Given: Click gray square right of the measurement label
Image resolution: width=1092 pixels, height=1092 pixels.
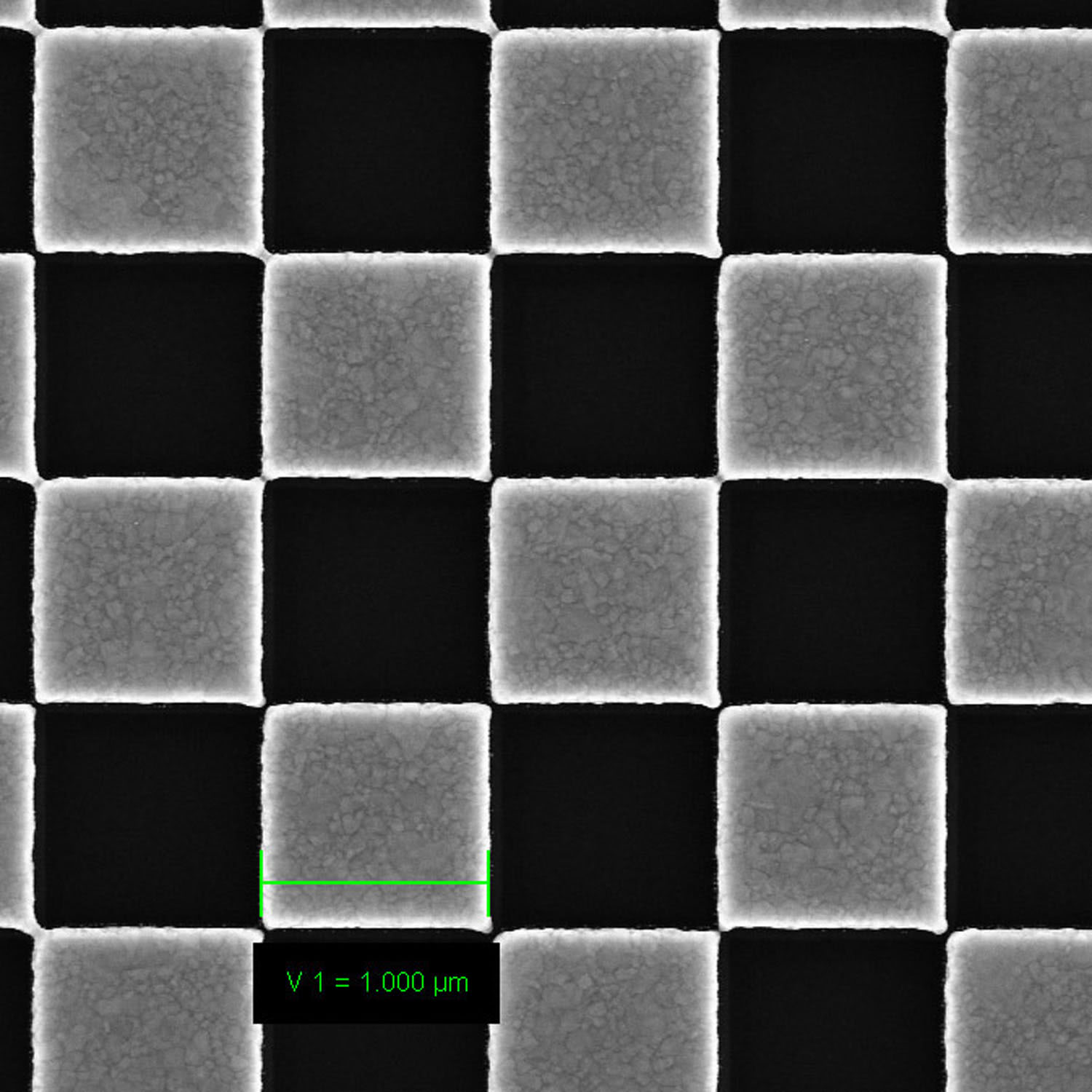Looking at the screenshot, I should (x=604, y=1012).
